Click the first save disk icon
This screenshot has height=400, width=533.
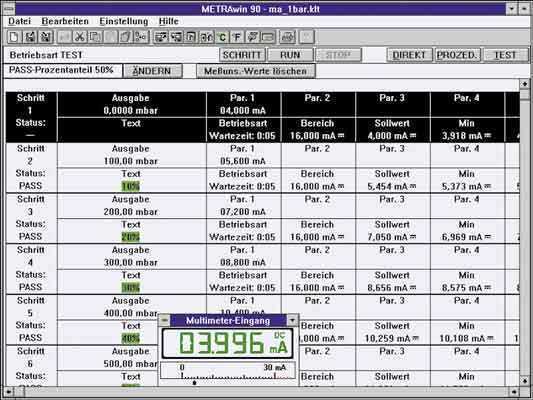pos(30,37)
